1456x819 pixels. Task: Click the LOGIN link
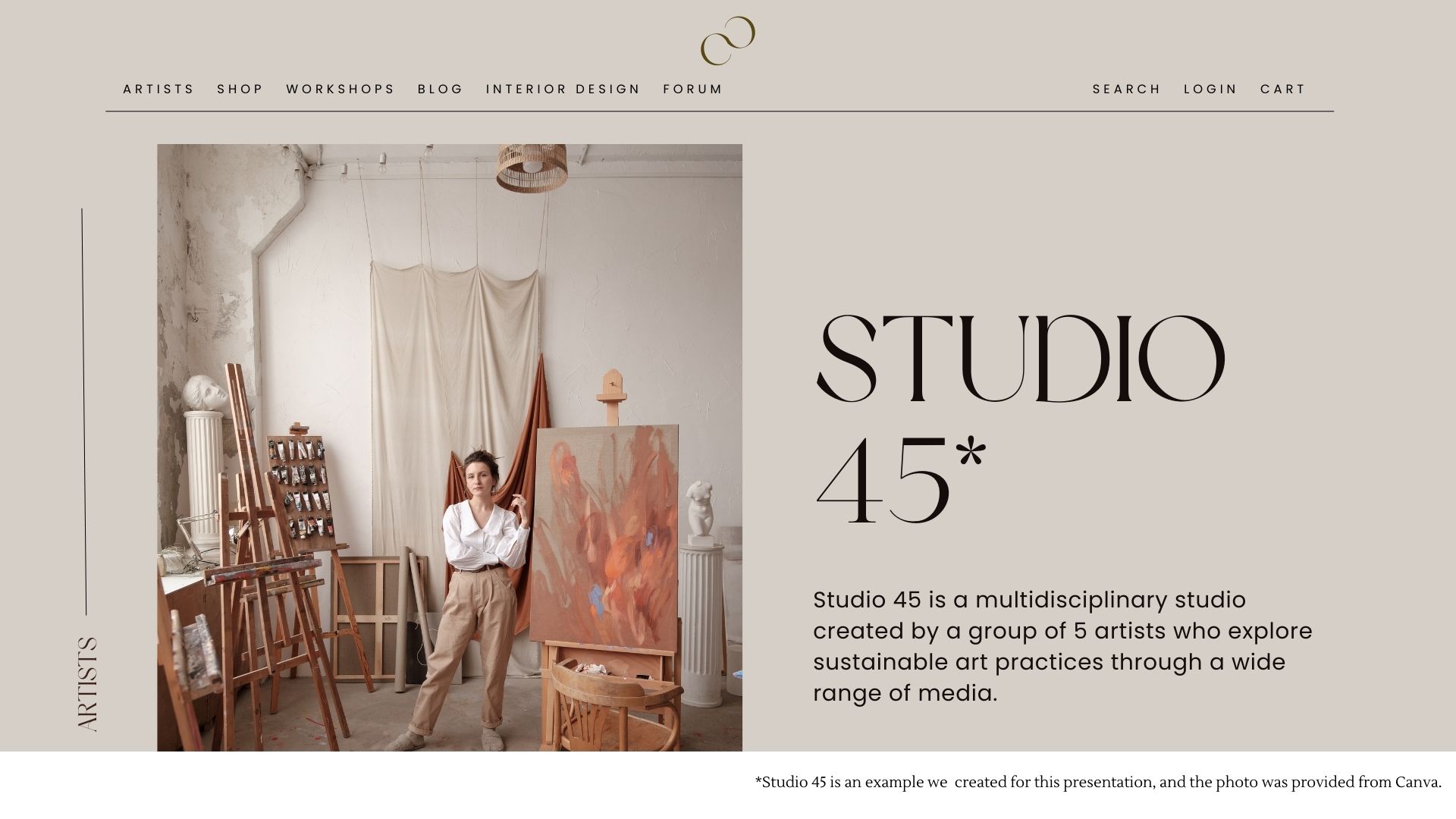tap(1210, 89)
